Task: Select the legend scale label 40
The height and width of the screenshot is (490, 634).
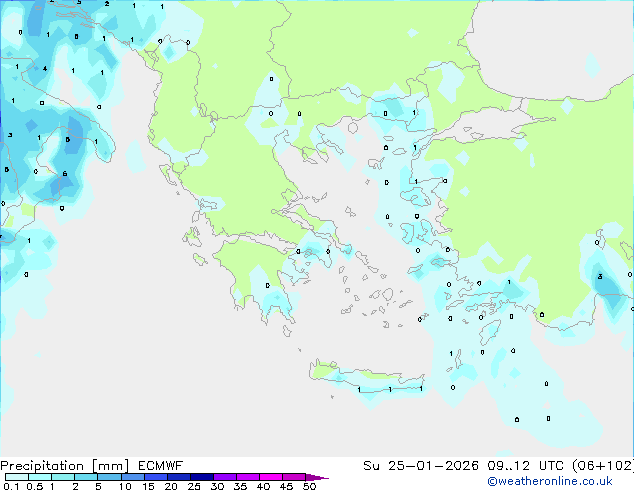Action: [263, 486]
